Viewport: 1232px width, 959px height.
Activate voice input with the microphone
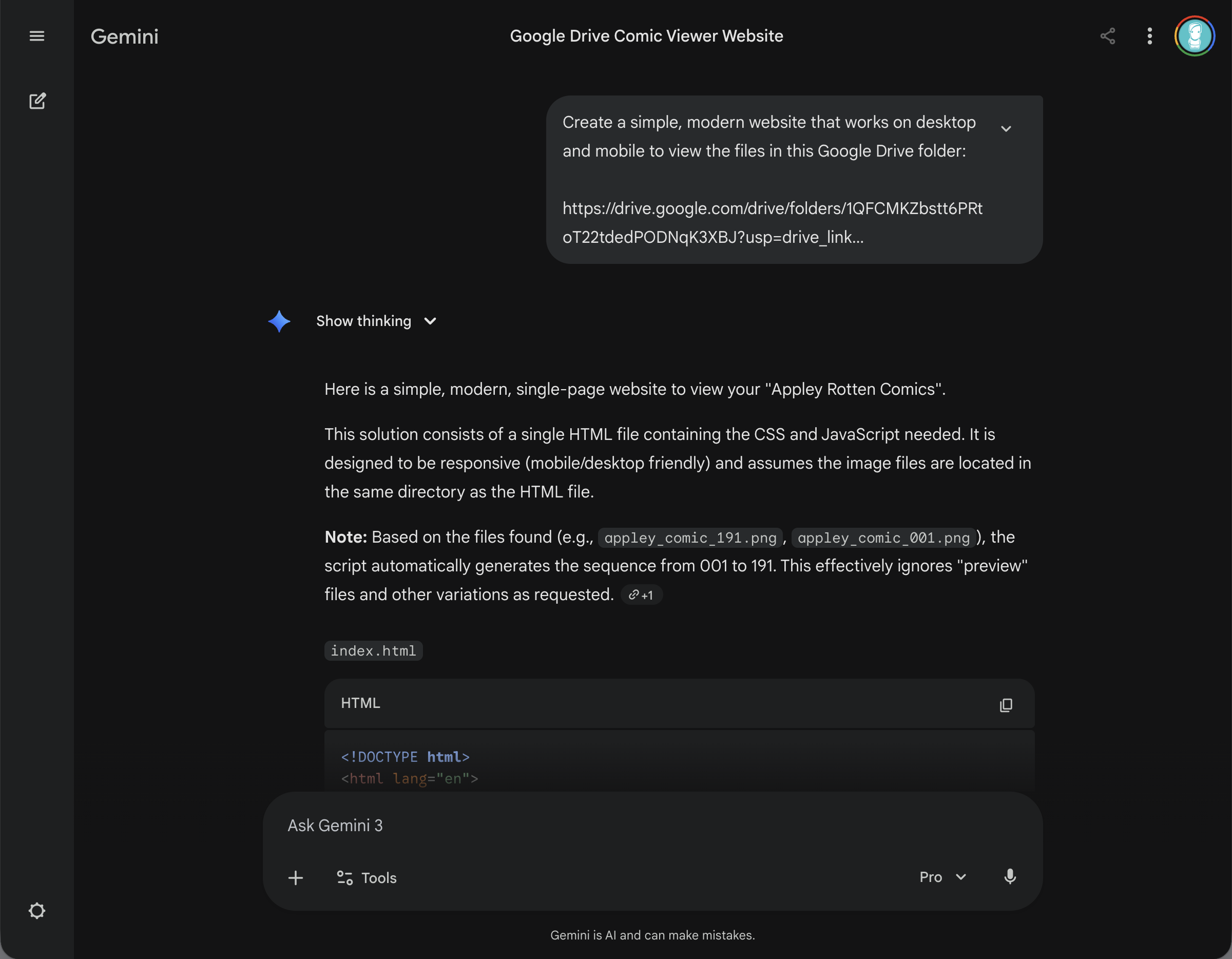[1009, 877]
